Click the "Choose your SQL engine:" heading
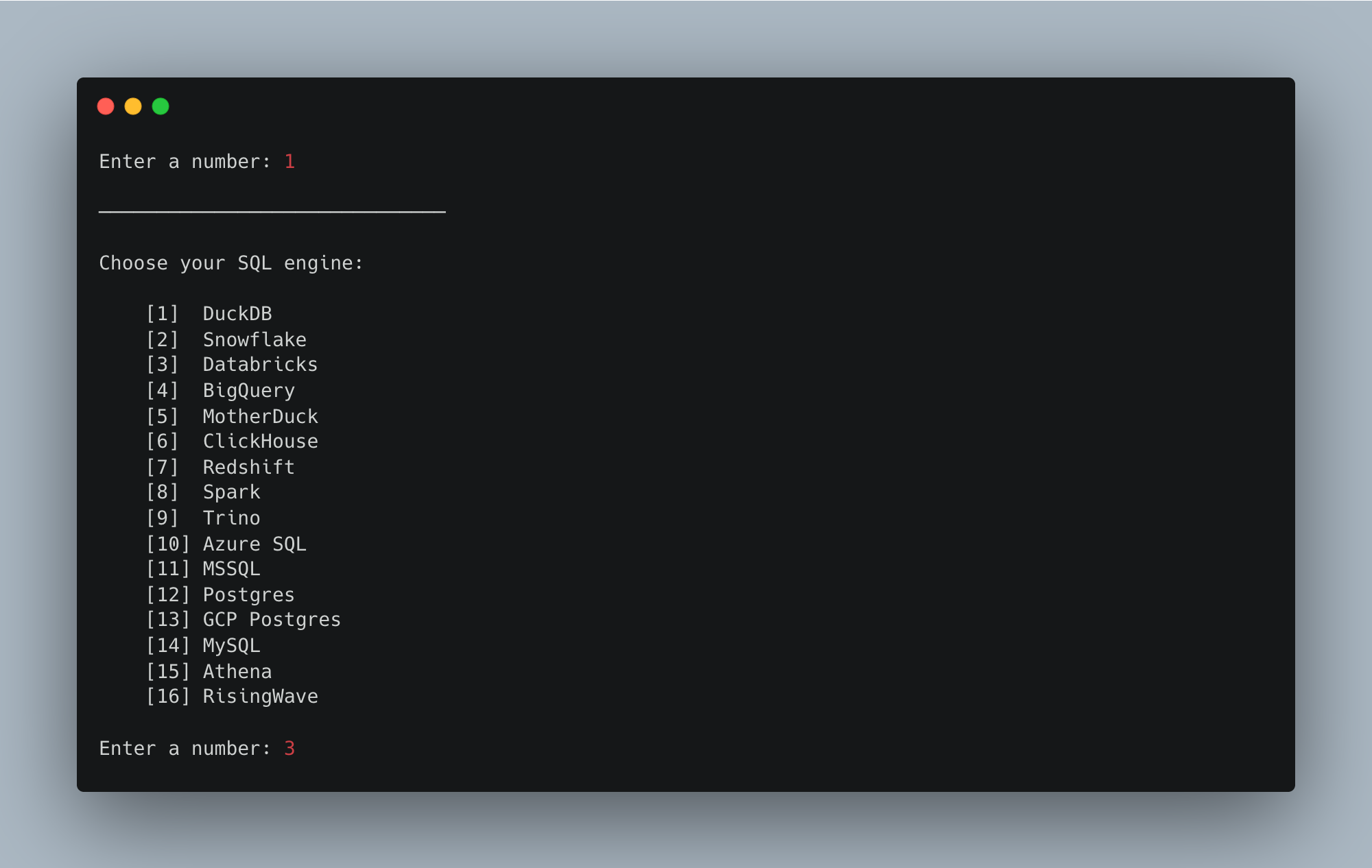Viewport: 1372px width, 868px height. (230, 263)
